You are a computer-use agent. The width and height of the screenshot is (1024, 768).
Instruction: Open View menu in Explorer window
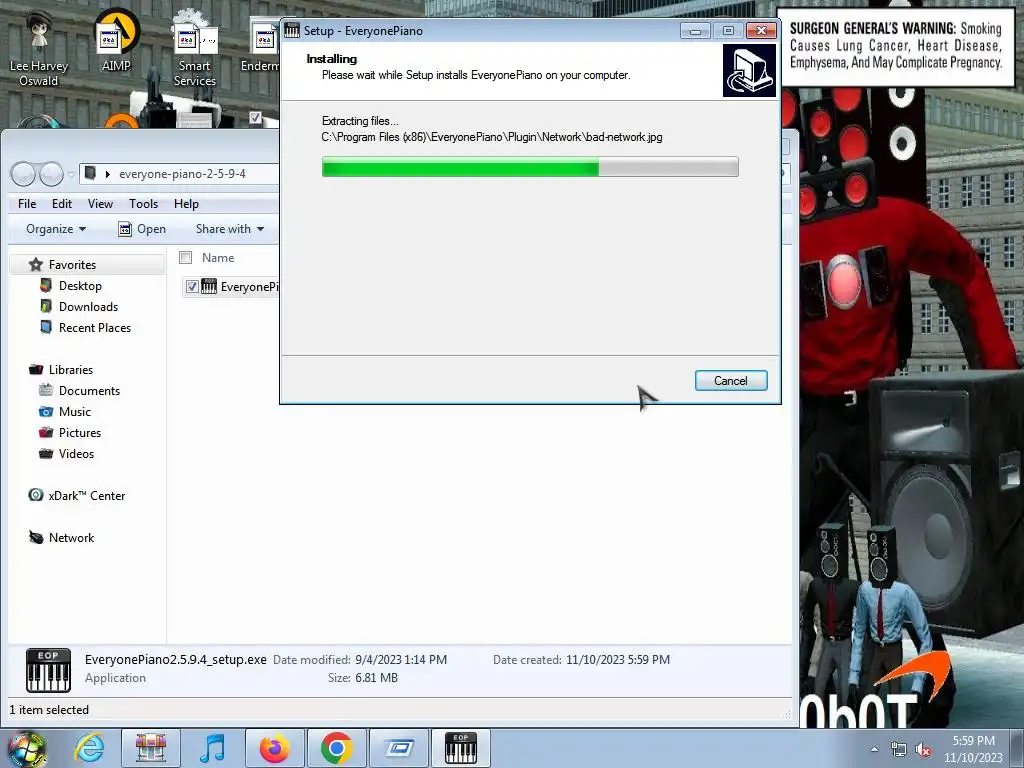(101, 204)
